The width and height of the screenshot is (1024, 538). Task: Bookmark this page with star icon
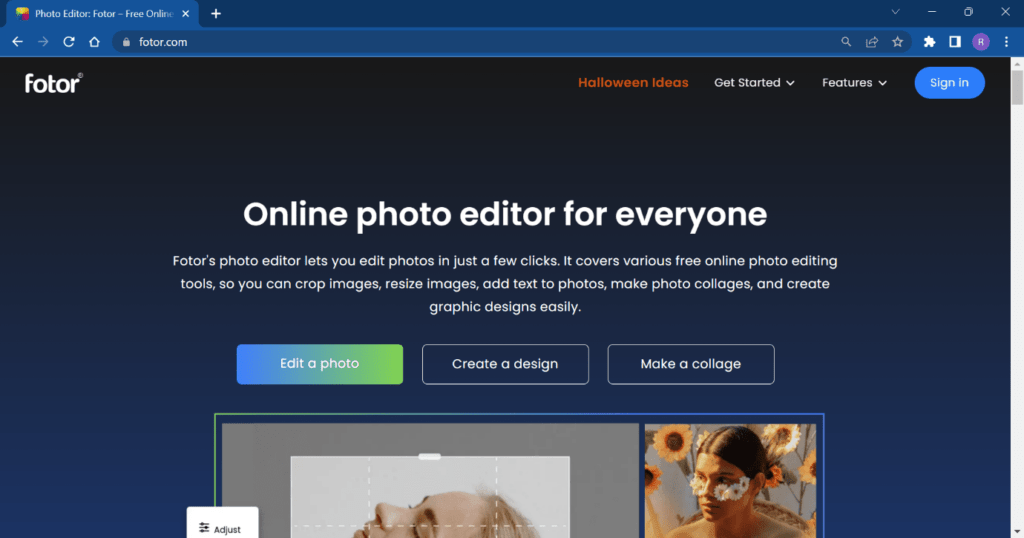pyautogui.click(x=897, y=42)
